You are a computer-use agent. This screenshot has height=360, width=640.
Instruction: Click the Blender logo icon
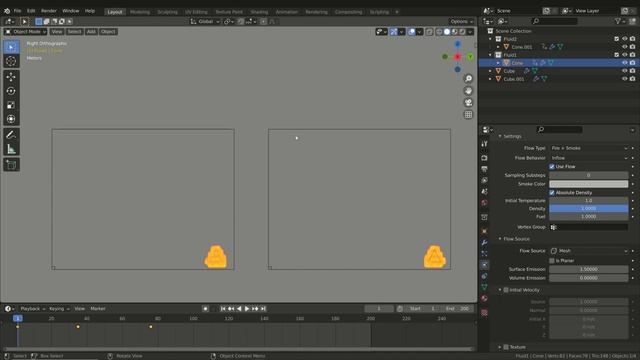pos(7,11)
